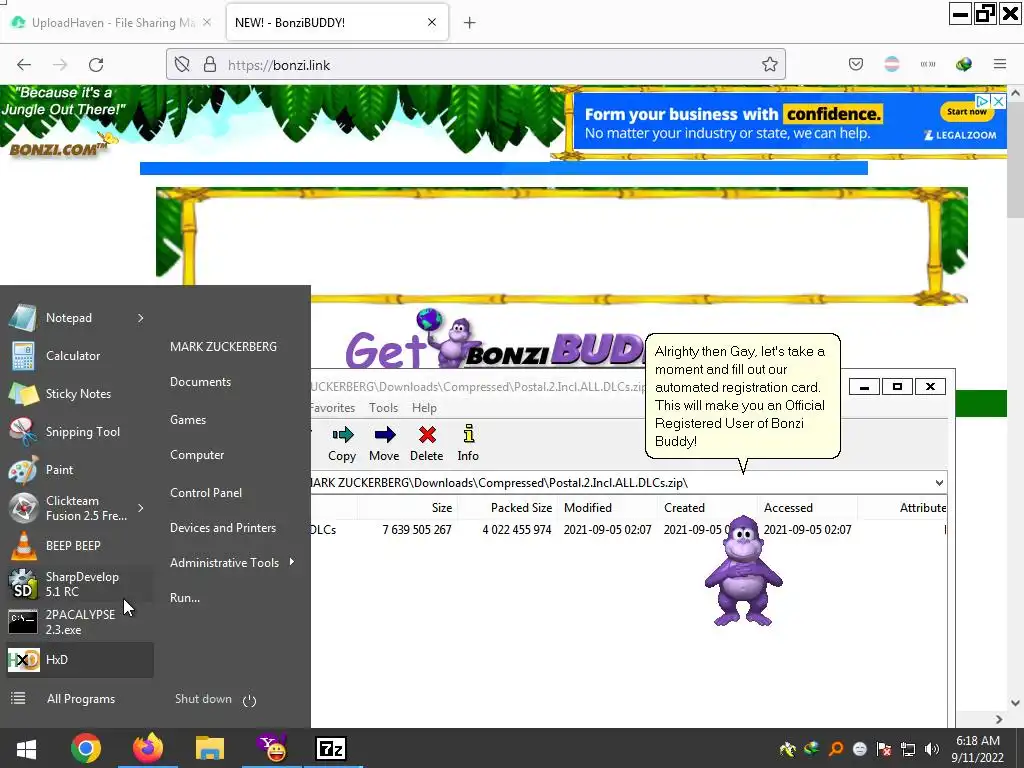
Task: Start the Snipping Tool
Action: tap(82, 432)
